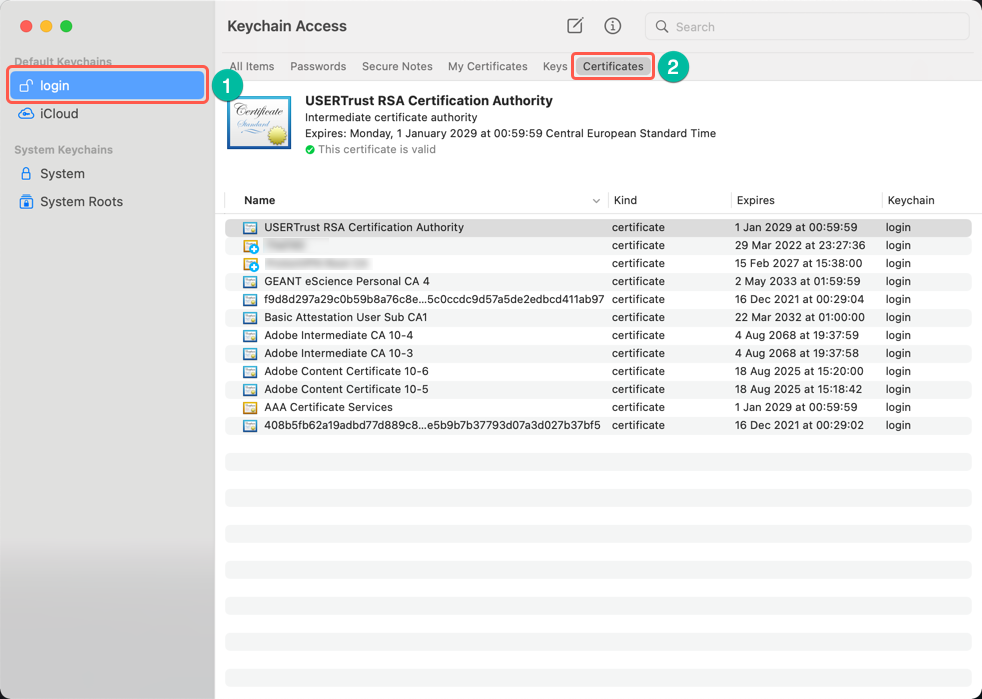Close the Keychain Access window
The height and width of the screenshot is (699, 982).
26,26
